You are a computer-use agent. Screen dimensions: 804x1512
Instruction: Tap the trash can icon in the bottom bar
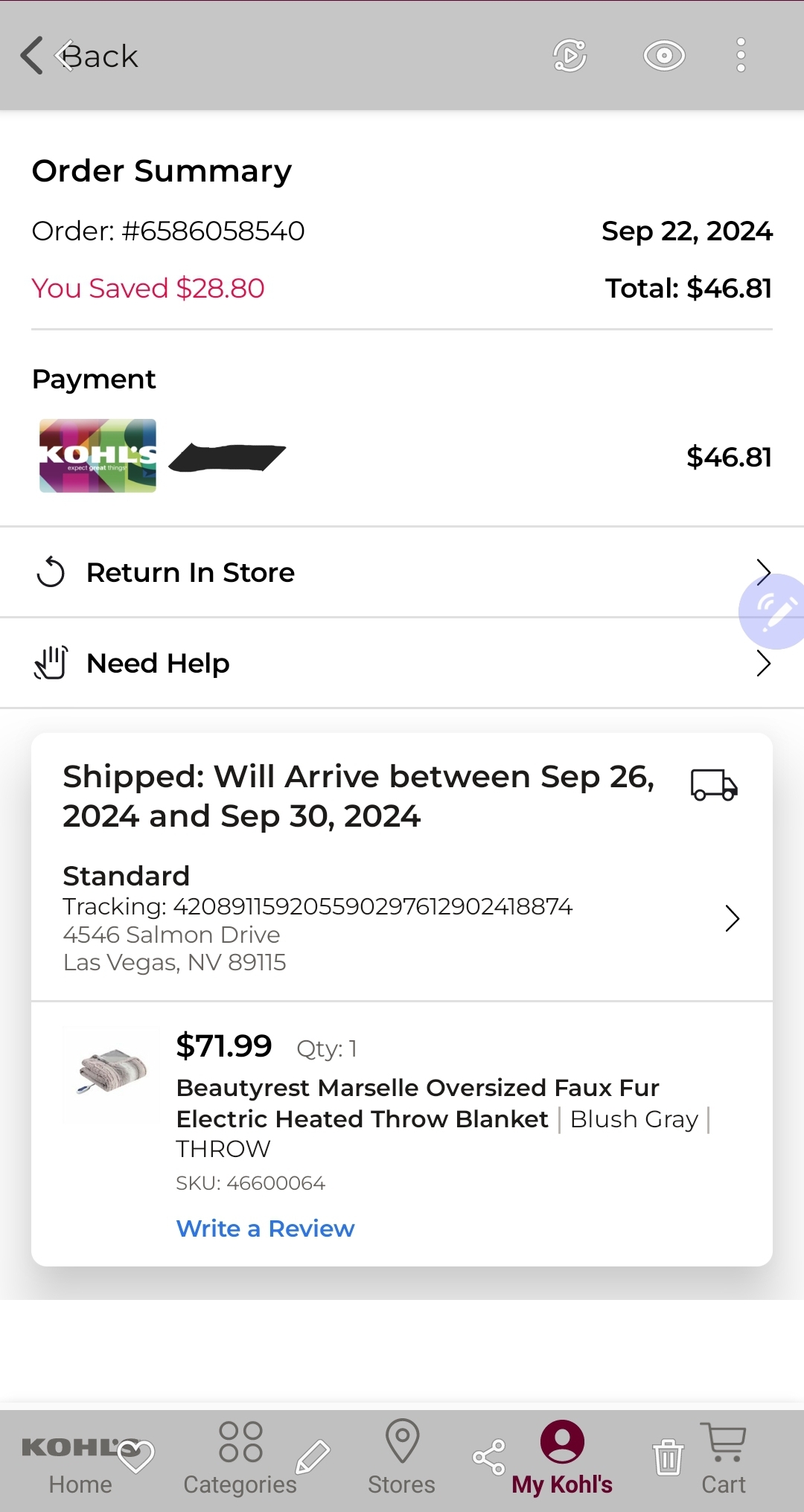tap(668, 1457)
